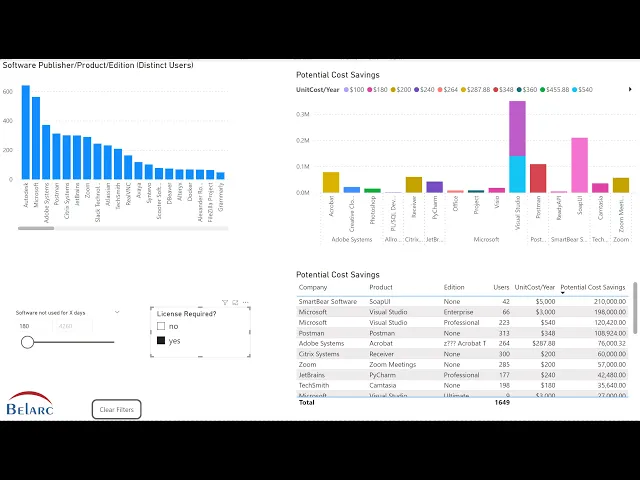Select the Microsoft bar in publisher chart
This screenshot has height=480, width=640.
[x=36, y=138]
